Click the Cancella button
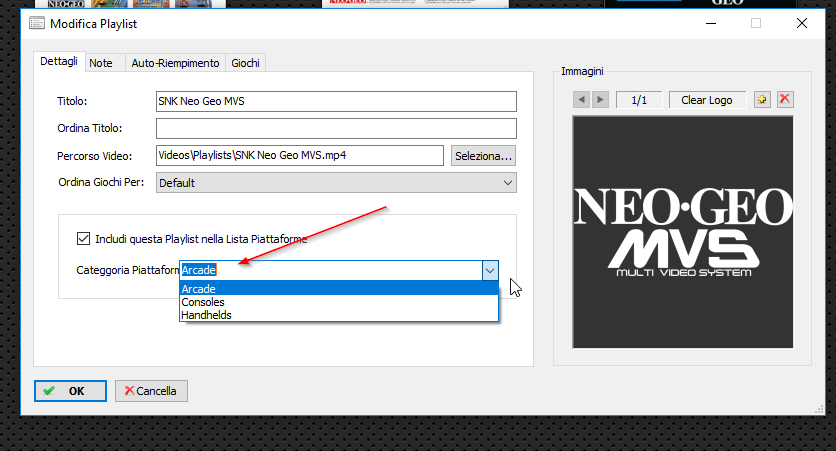Screen dimensions: 836x451 click(x=151, y=391)
